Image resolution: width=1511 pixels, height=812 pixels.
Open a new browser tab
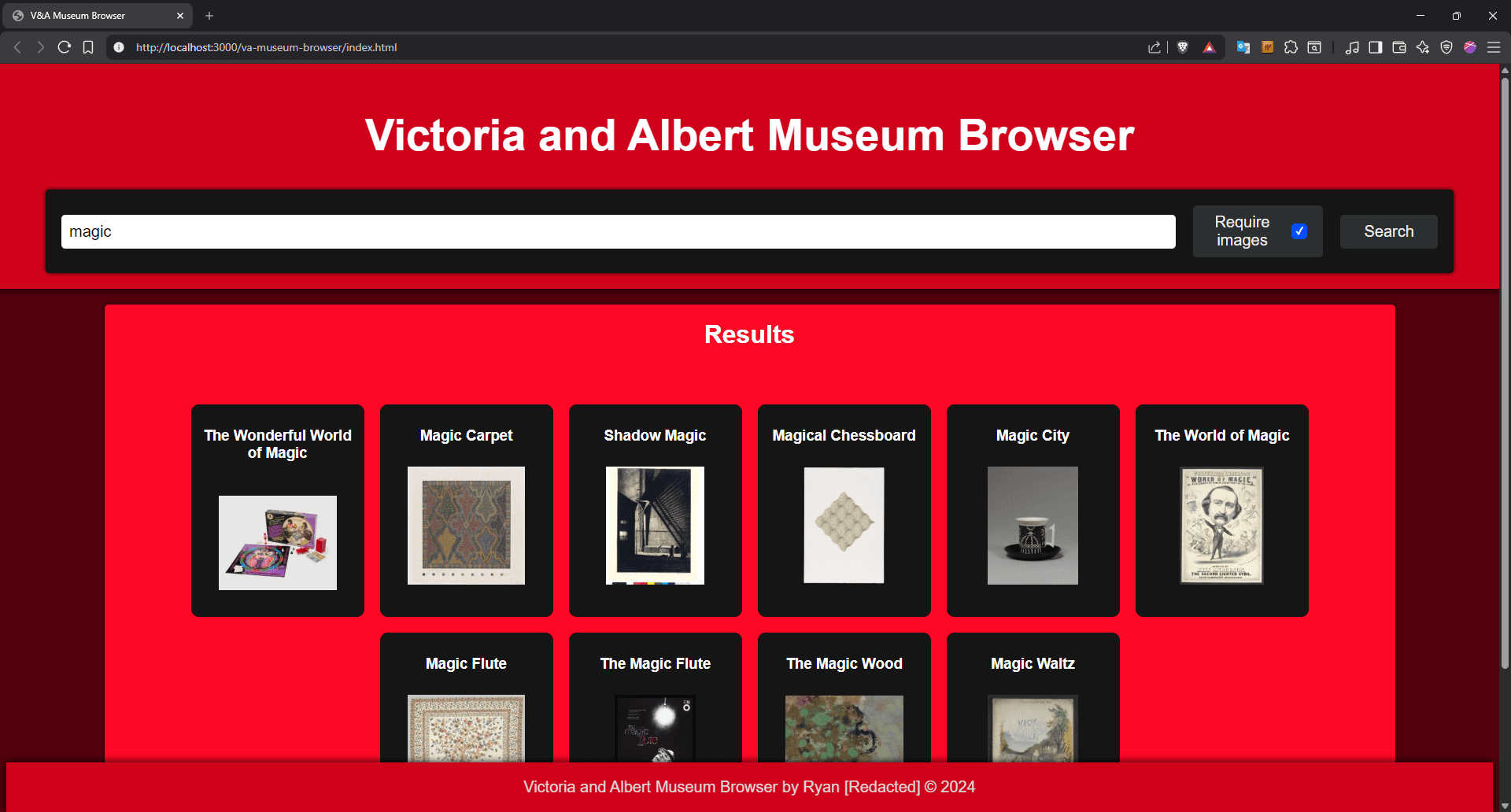point(209,16)
